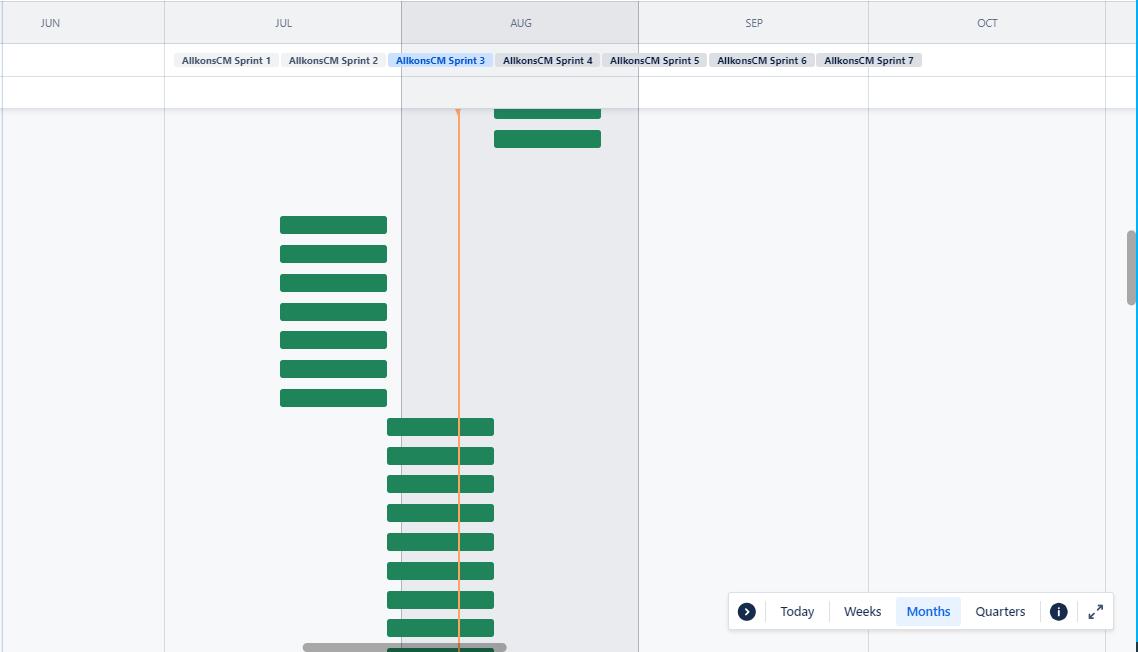Image resolution: width=1138 pixels, height=652 pixels.
Task: Switch the timeline view to Quarters
Action: (x=1000, y=611)
